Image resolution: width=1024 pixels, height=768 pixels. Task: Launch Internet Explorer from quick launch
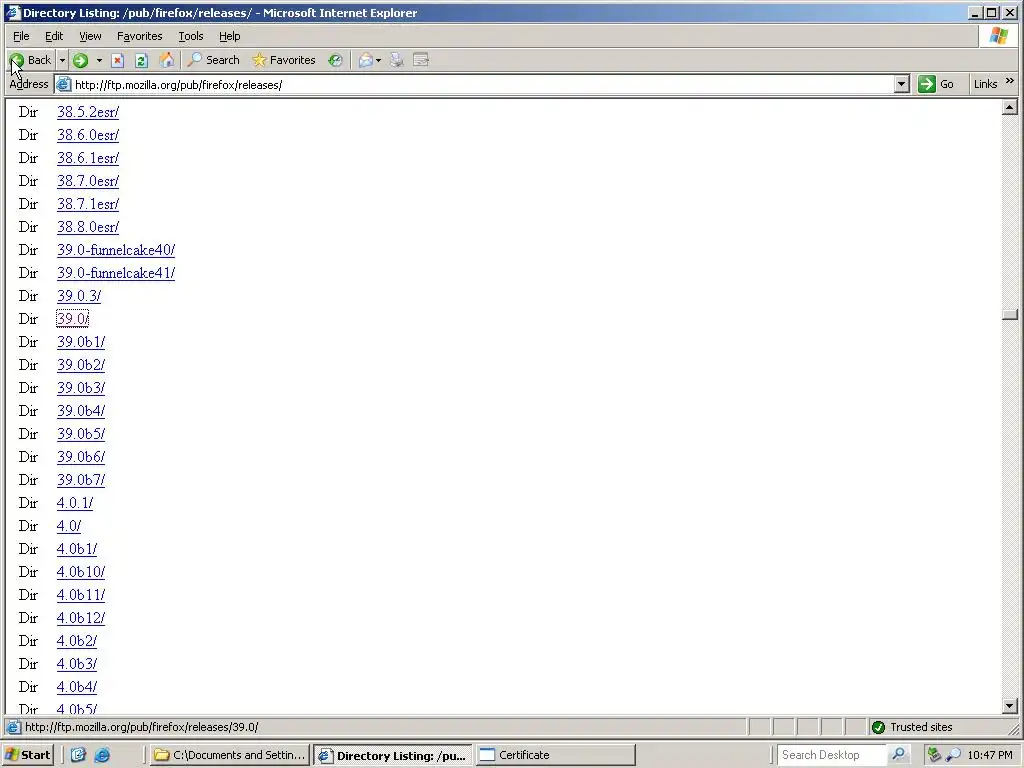pos(102,755)
